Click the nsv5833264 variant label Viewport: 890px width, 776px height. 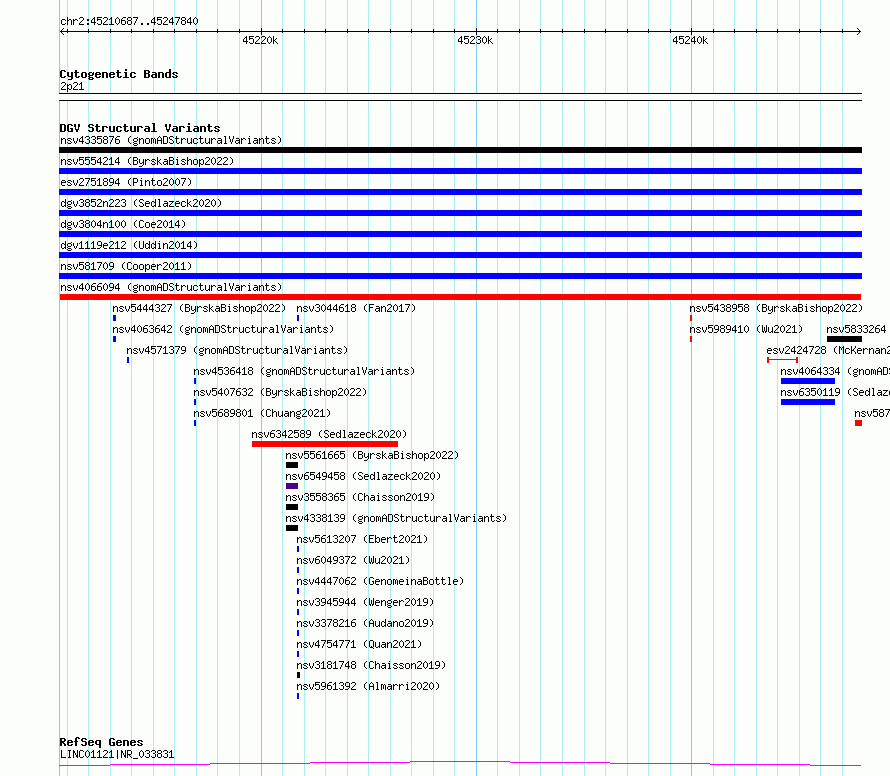[x=856, y=329]
